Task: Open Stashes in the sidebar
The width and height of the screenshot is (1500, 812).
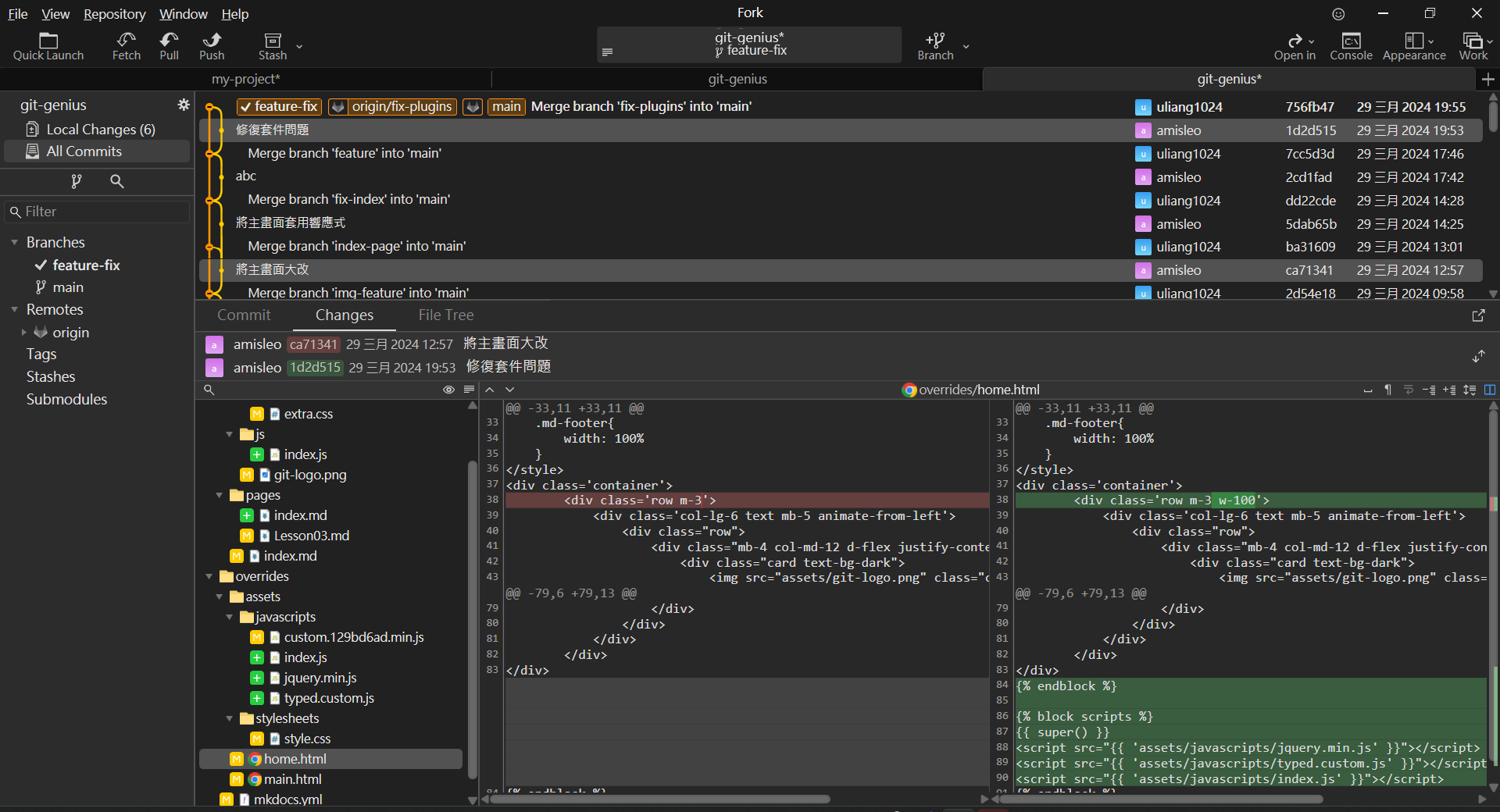Action: coord(51,377)
